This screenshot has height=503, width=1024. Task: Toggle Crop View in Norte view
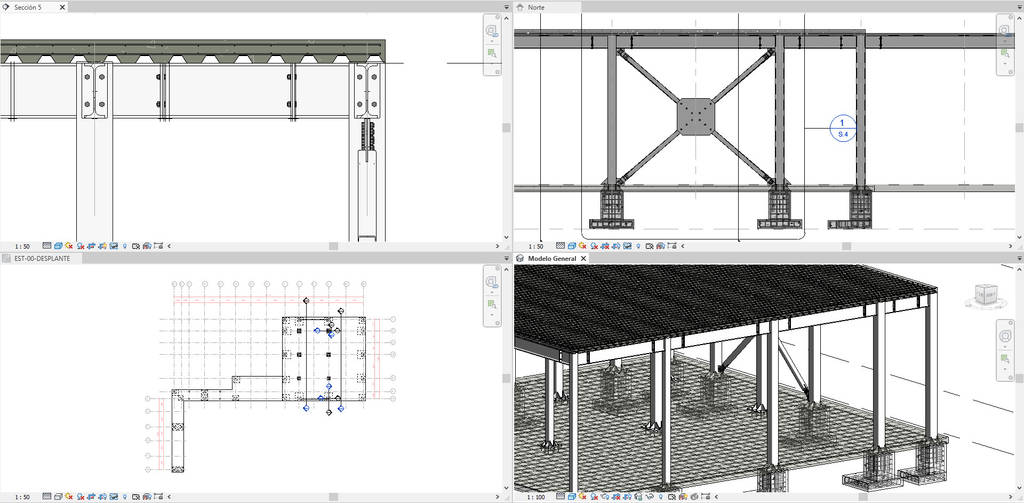pos(604,246)
